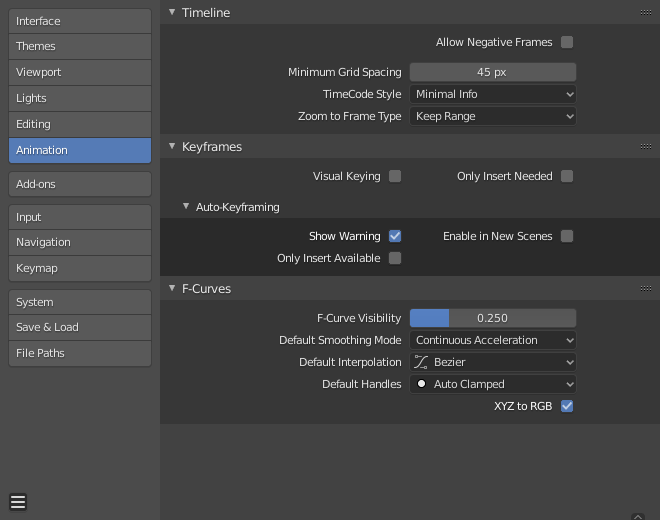Open Zoom to Frame Type dropdown
The image size is (660, 520).
click(x=493, y=116)
